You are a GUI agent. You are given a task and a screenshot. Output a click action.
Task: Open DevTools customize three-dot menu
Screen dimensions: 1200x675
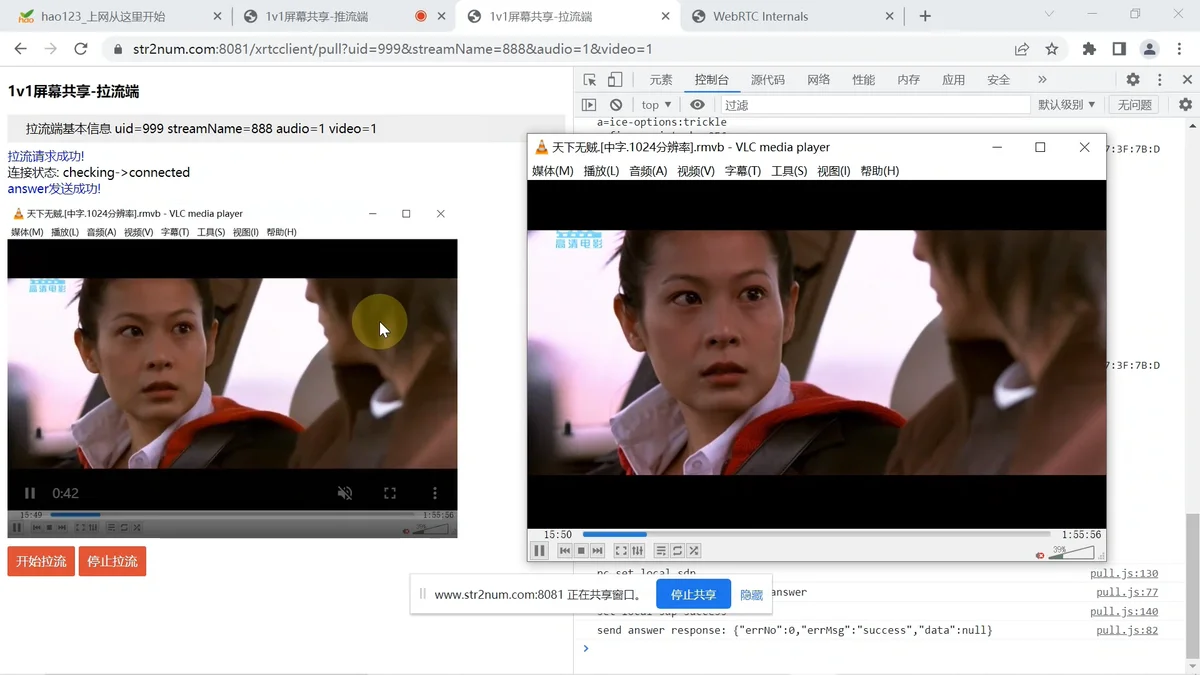(x=1160, y=80)
